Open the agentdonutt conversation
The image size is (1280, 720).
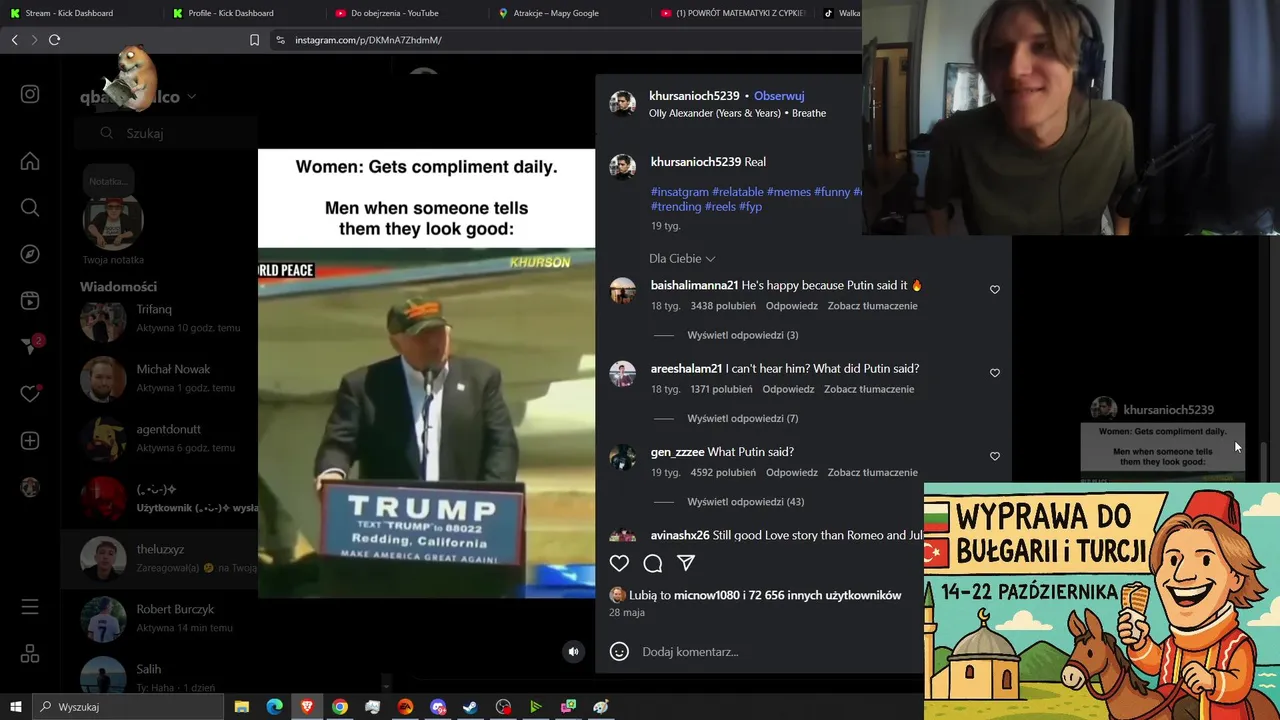[160, 438]
